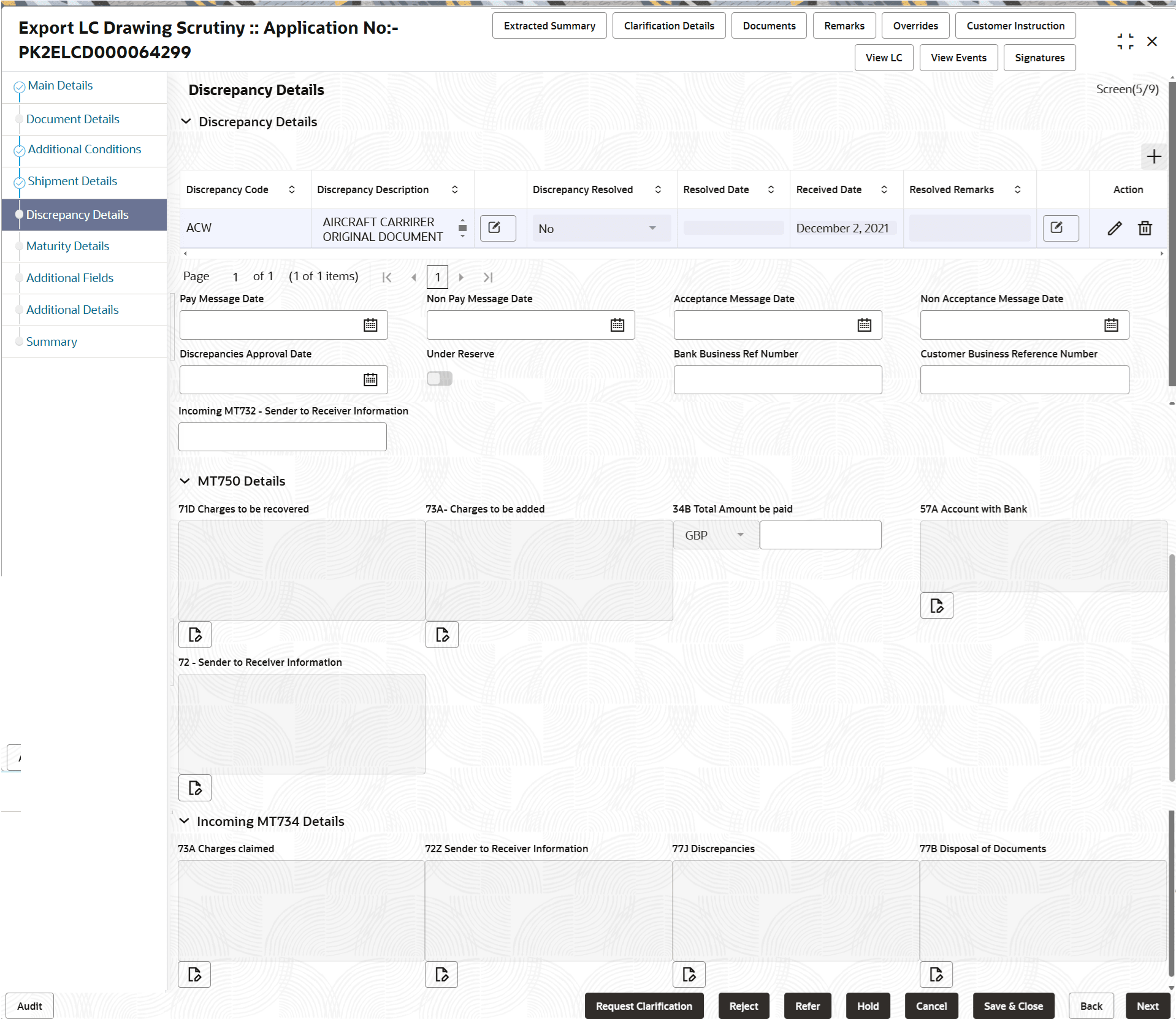The image size is (1176, 1019).
Task: Open the GBP currency dropdown
Action: coord(715,535)
